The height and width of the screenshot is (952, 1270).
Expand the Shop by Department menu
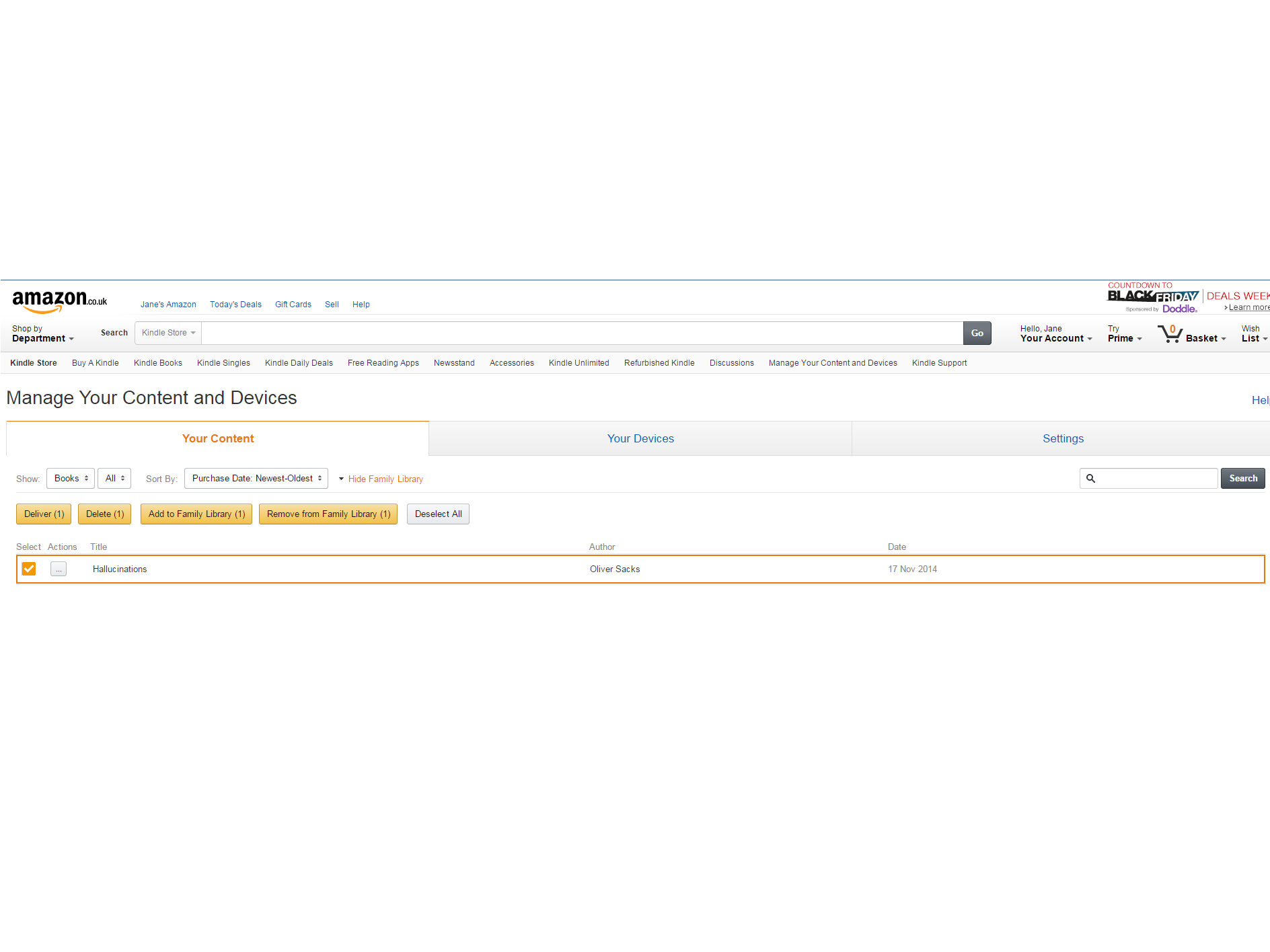click(42, 333)
